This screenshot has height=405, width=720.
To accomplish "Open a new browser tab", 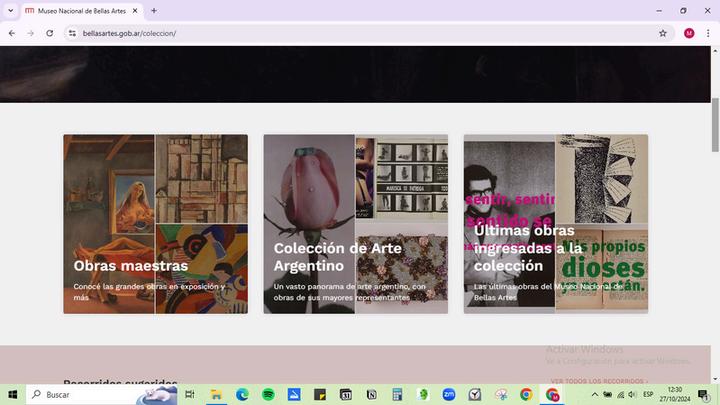I will (154, 11).
